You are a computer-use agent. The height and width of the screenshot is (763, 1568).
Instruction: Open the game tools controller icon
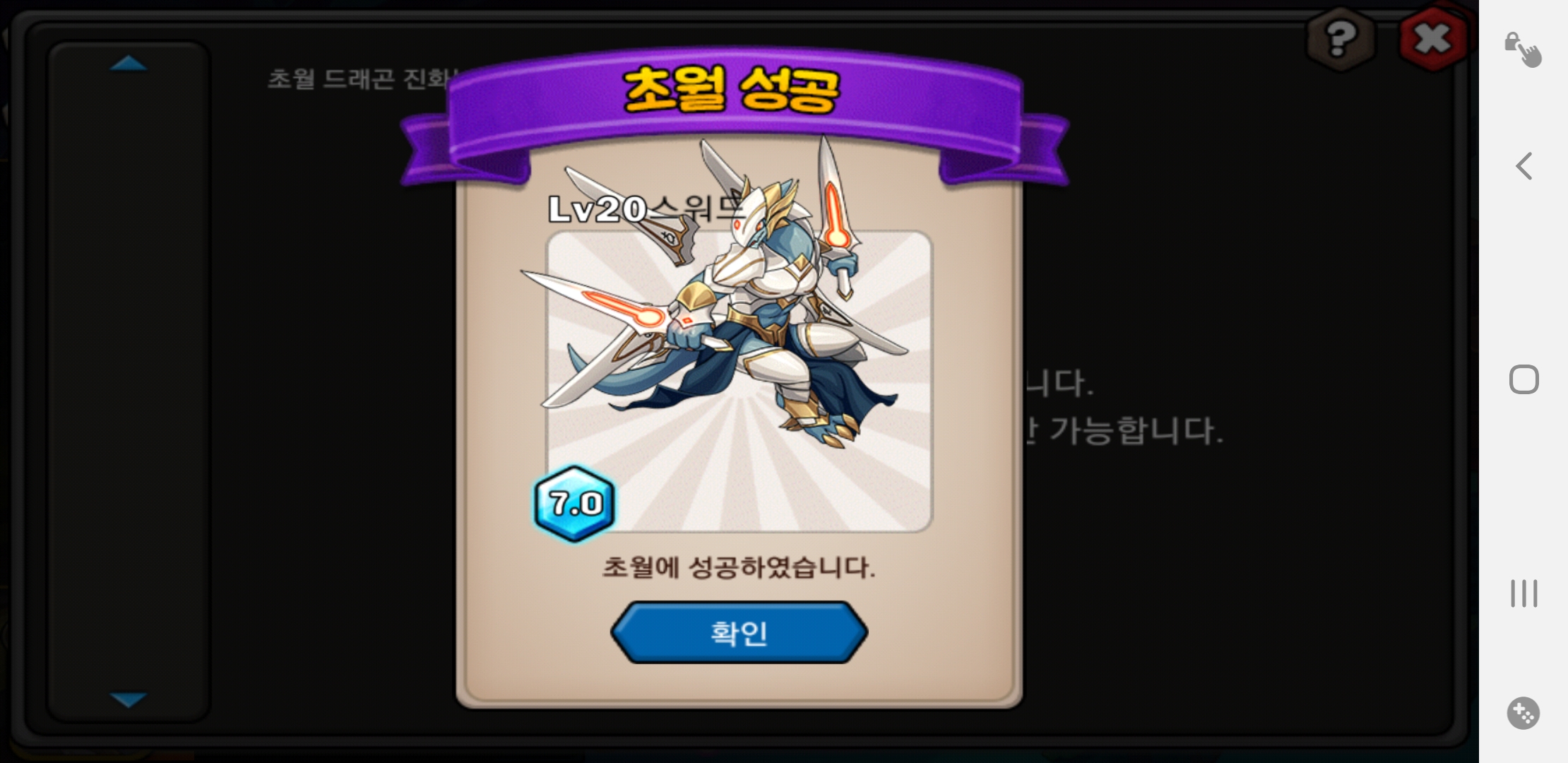(x=1524, y=714)
